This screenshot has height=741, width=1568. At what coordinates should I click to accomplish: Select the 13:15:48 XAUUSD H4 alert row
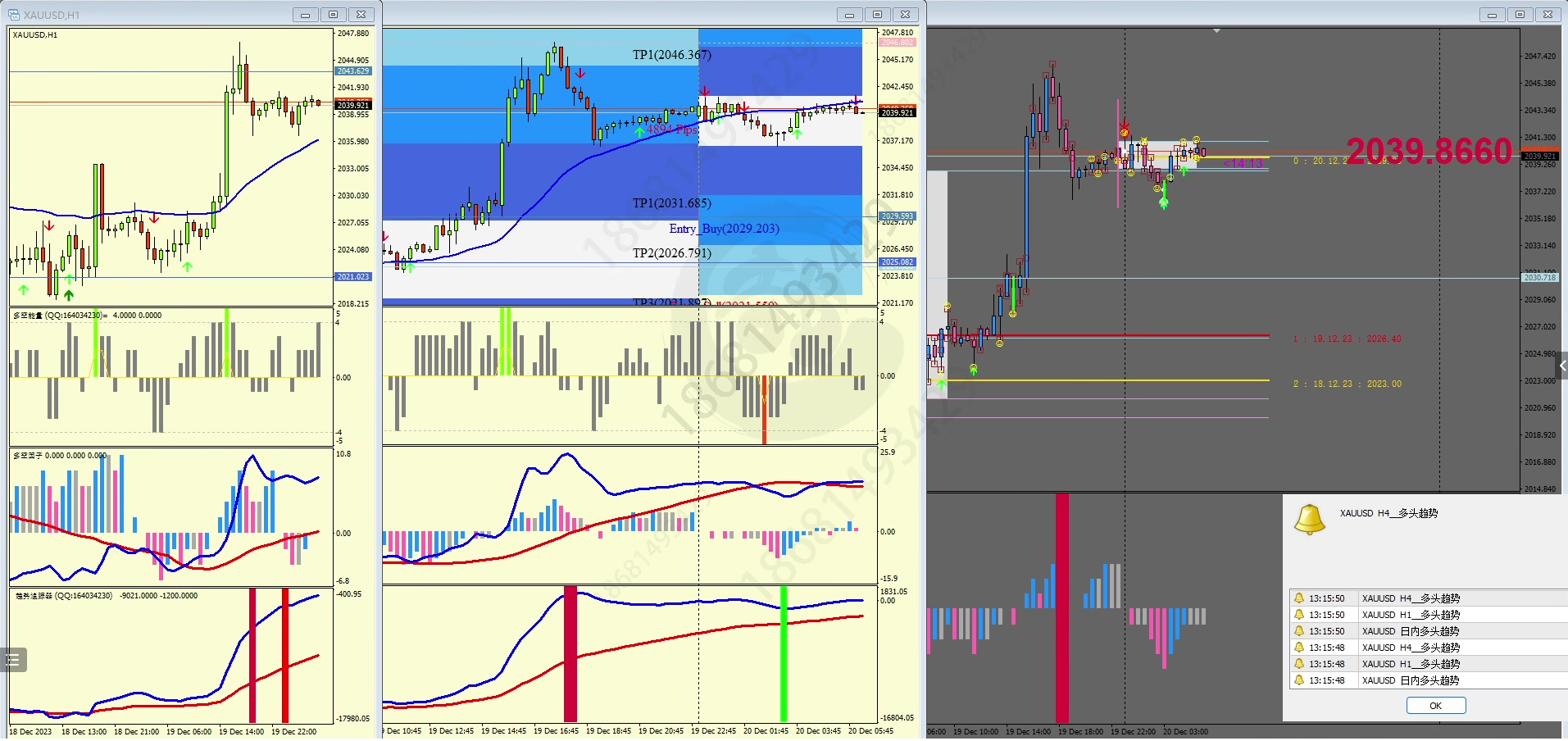pyautogui.click(x=1428, y=648)
